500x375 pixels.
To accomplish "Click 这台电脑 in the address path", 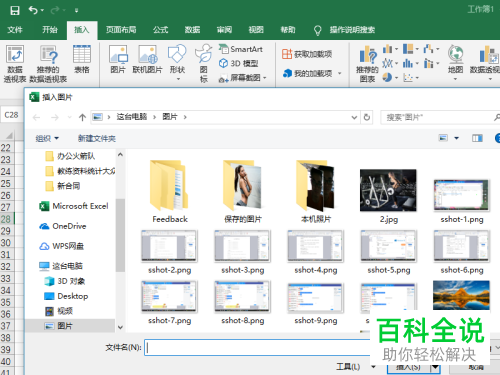I will click(x=132, y=117).
